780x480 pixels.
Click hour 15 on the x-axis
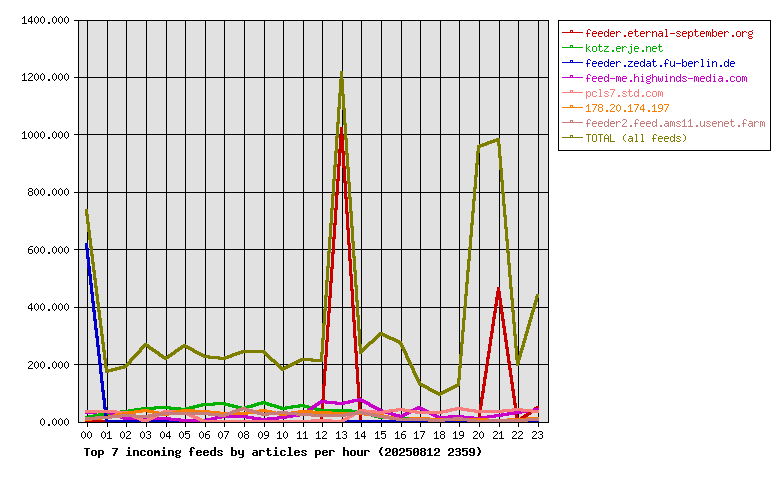pos(381,435)
